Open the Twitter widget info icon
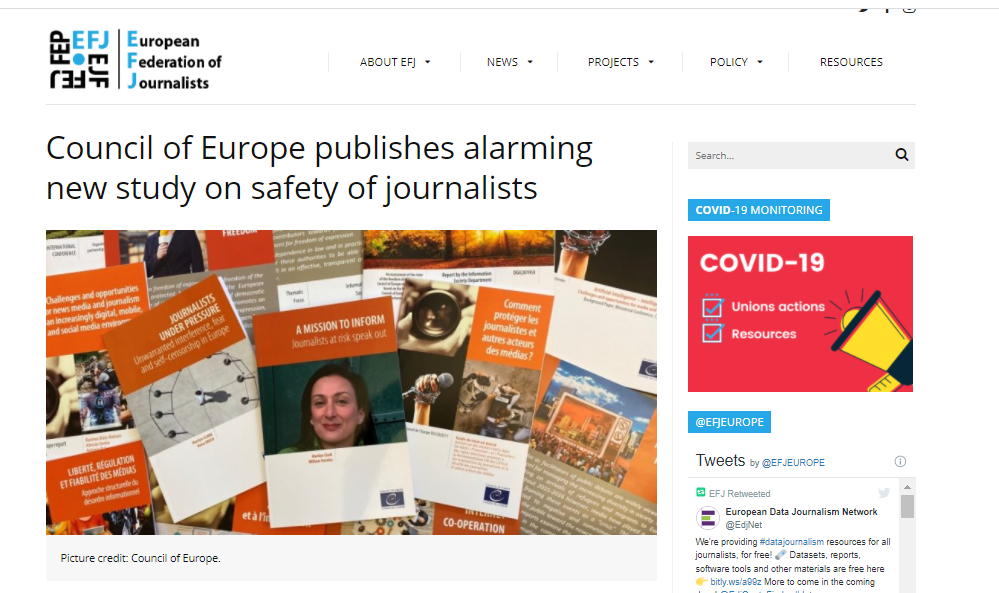999x593 pixels. (x=900, y=462)
